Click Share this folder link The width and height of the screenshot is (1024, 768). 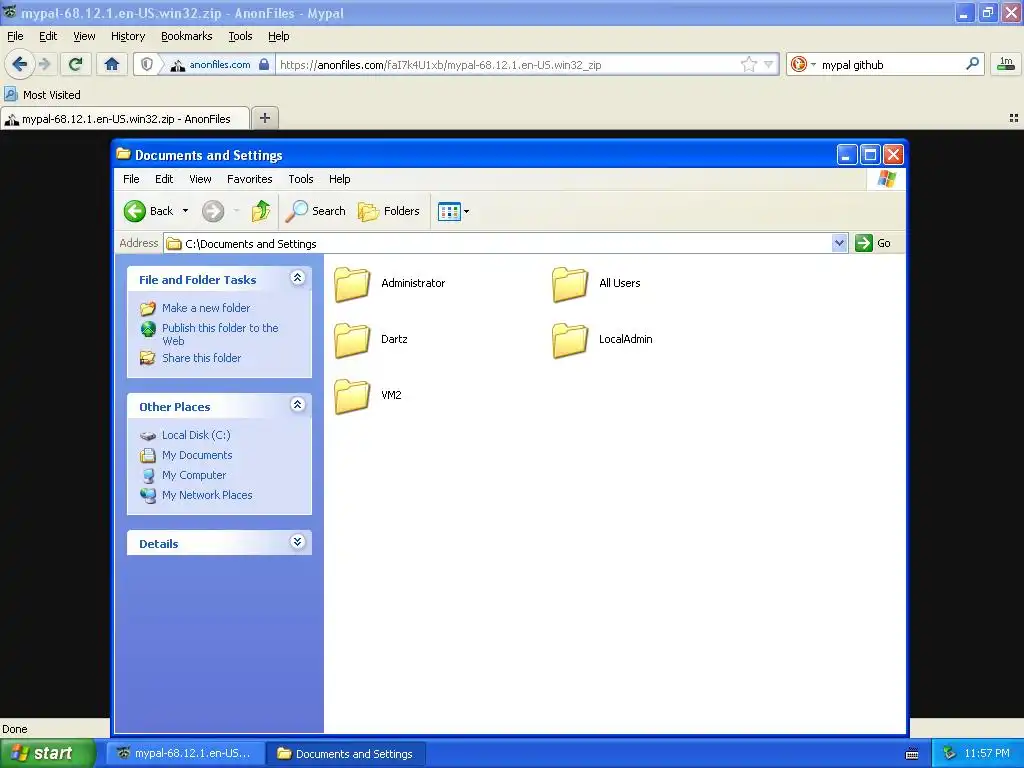point(201,358)
